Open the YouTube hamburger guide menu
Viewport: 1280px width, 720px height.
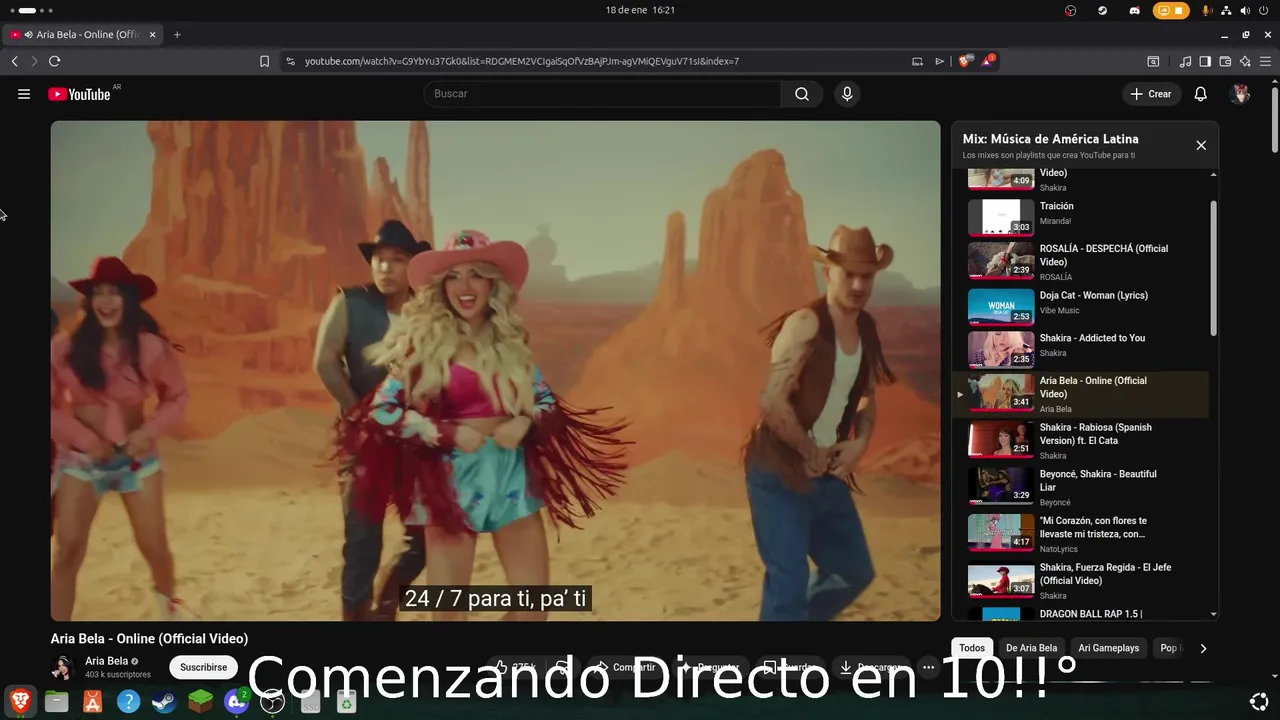point(24,94)
